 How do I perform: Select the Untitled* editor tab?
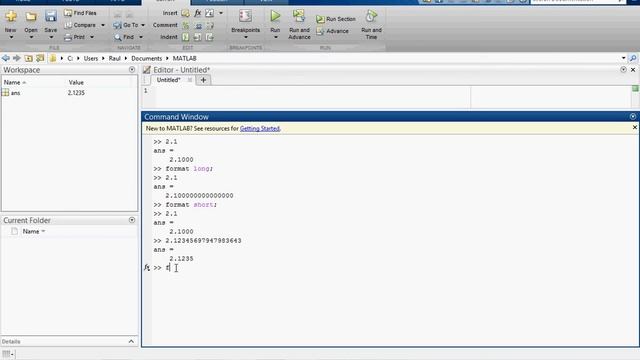click(x=169, y=80)
